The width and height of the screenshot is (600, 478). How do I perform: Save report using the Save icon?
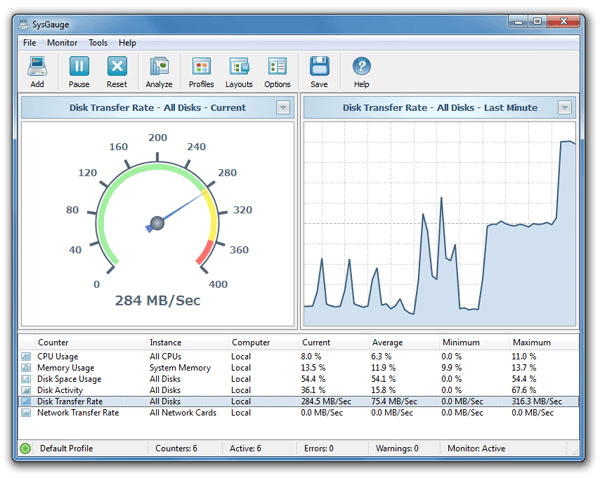coord(319,68)
